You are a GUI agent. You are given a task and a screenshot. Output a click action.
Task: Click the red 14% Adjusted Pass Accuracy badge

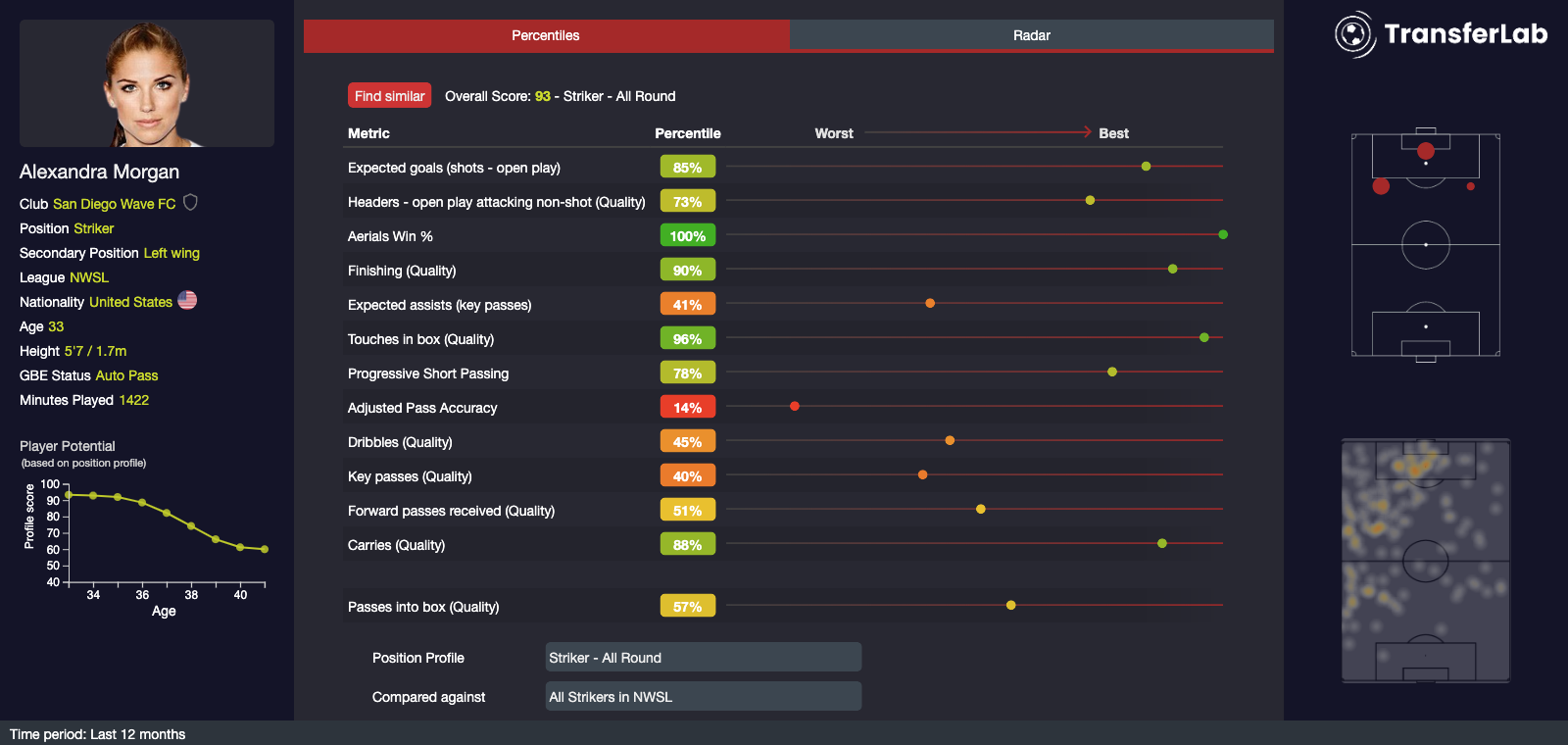(x=687, y=408)
